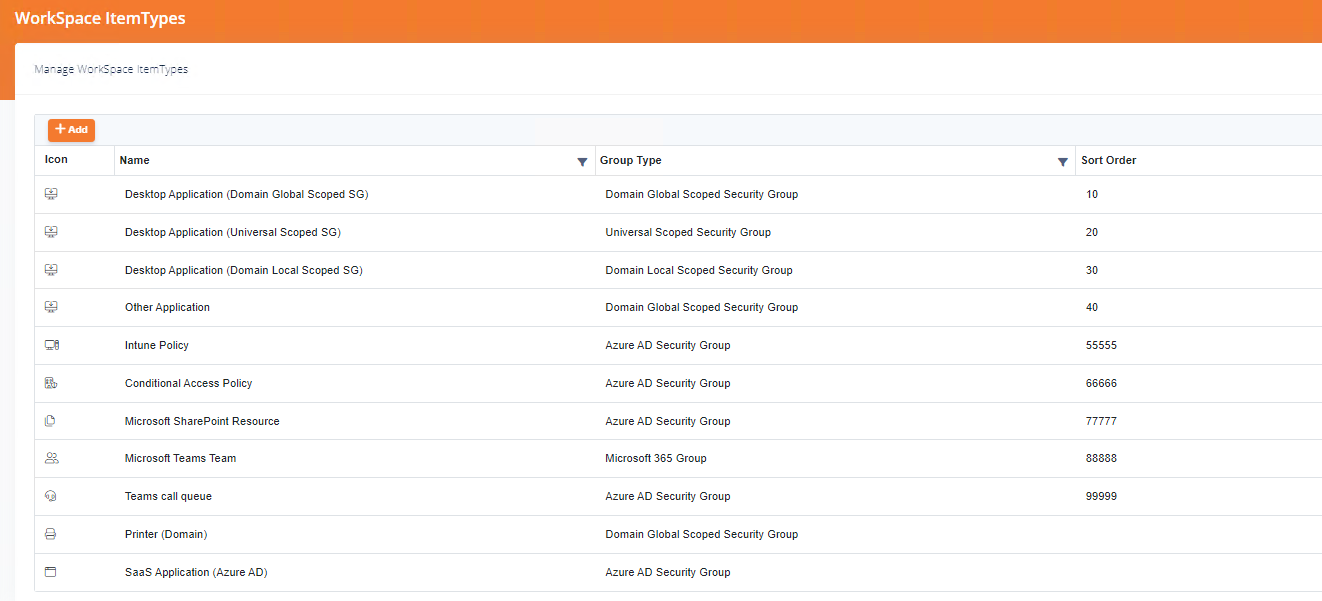Click the Intune Policy row icon
Viewport: 1322px width, 601px height.
52,345
